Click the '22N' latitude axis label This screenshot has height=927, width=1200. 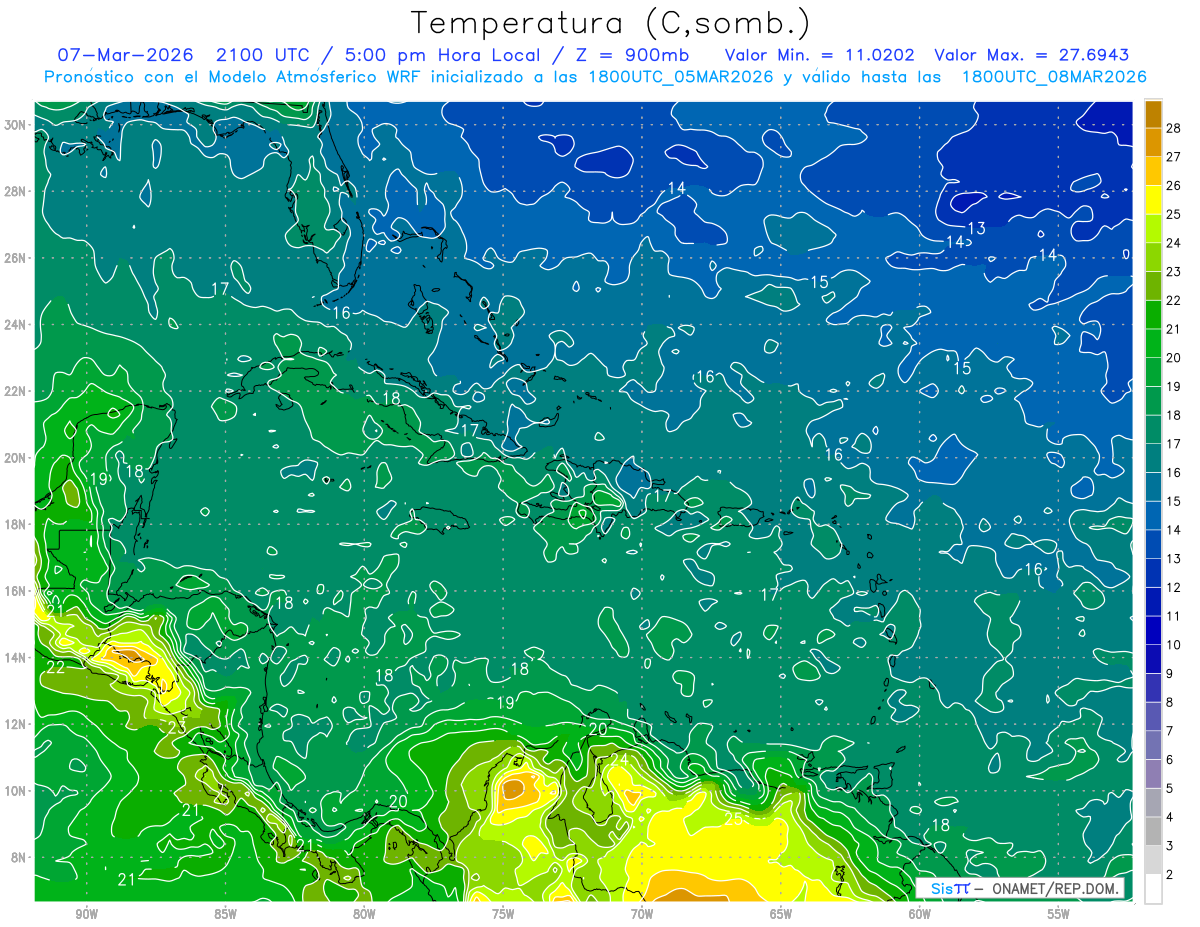point(16,391)
